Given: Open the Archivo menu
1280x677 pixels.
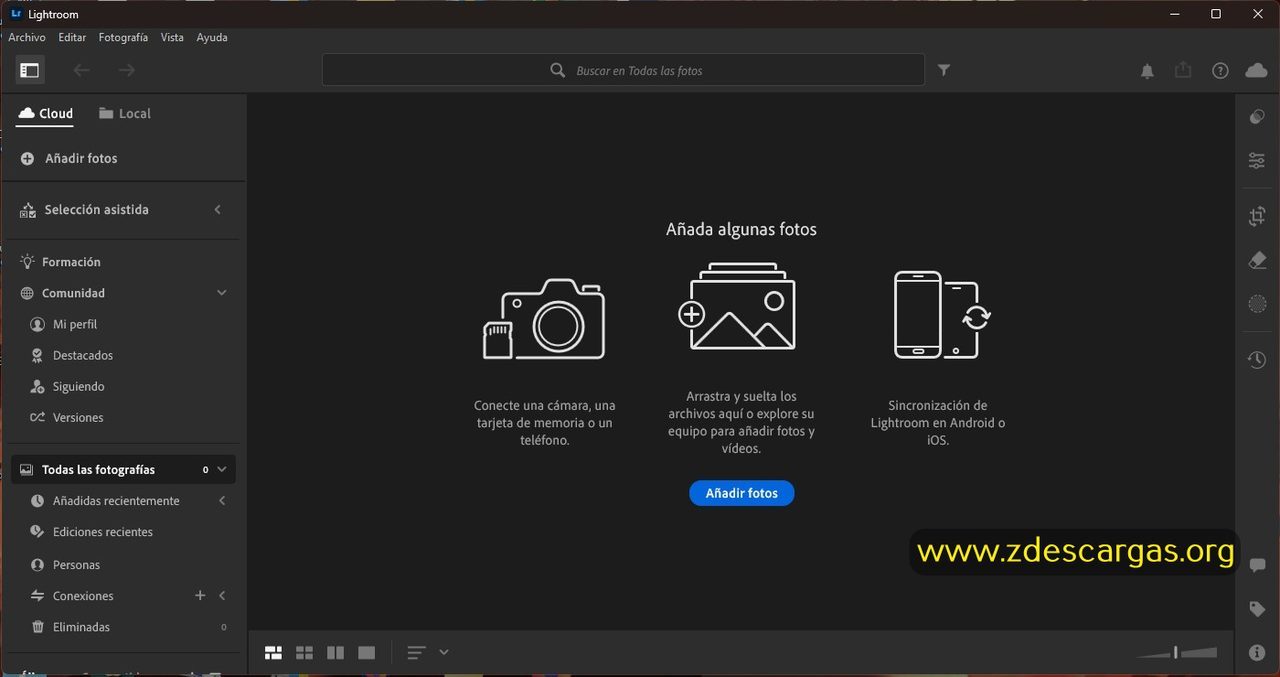Looking at the screenshot, I should (27, 37).
